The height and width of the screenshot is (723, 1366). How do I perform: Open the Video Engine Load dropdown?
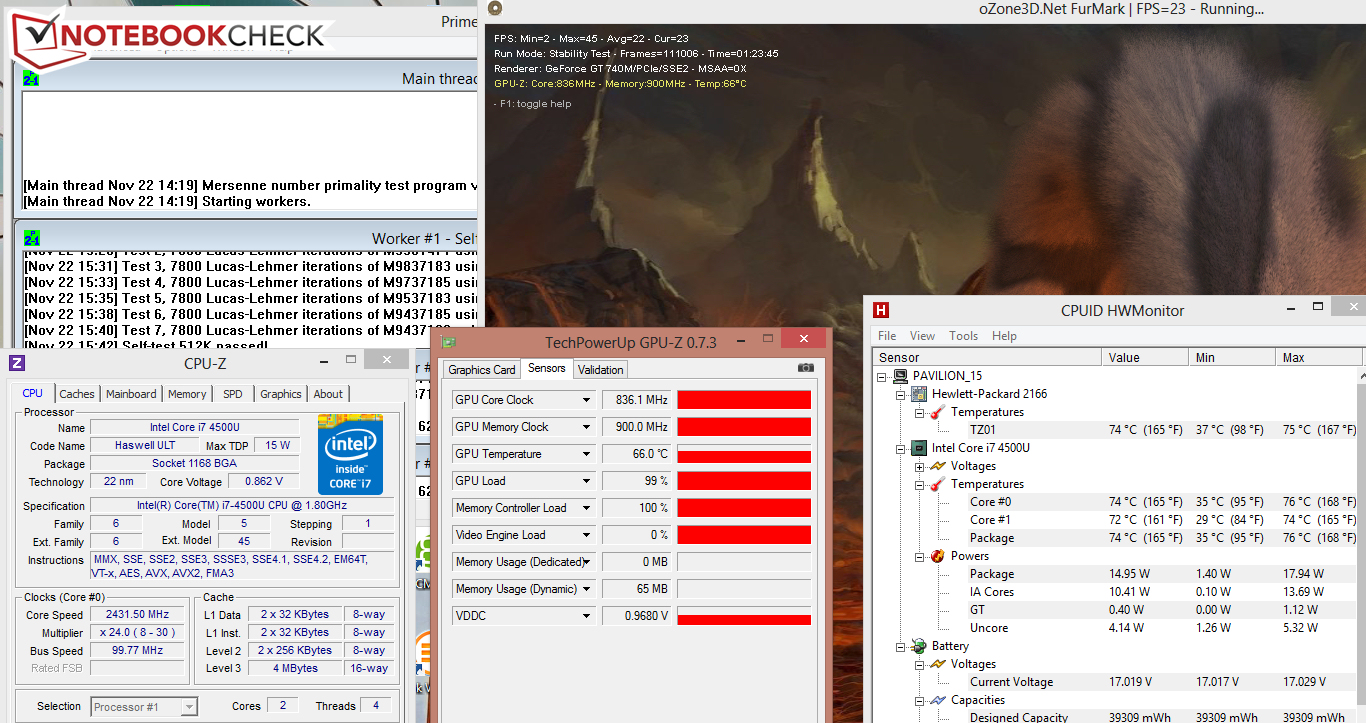[587, 535]
